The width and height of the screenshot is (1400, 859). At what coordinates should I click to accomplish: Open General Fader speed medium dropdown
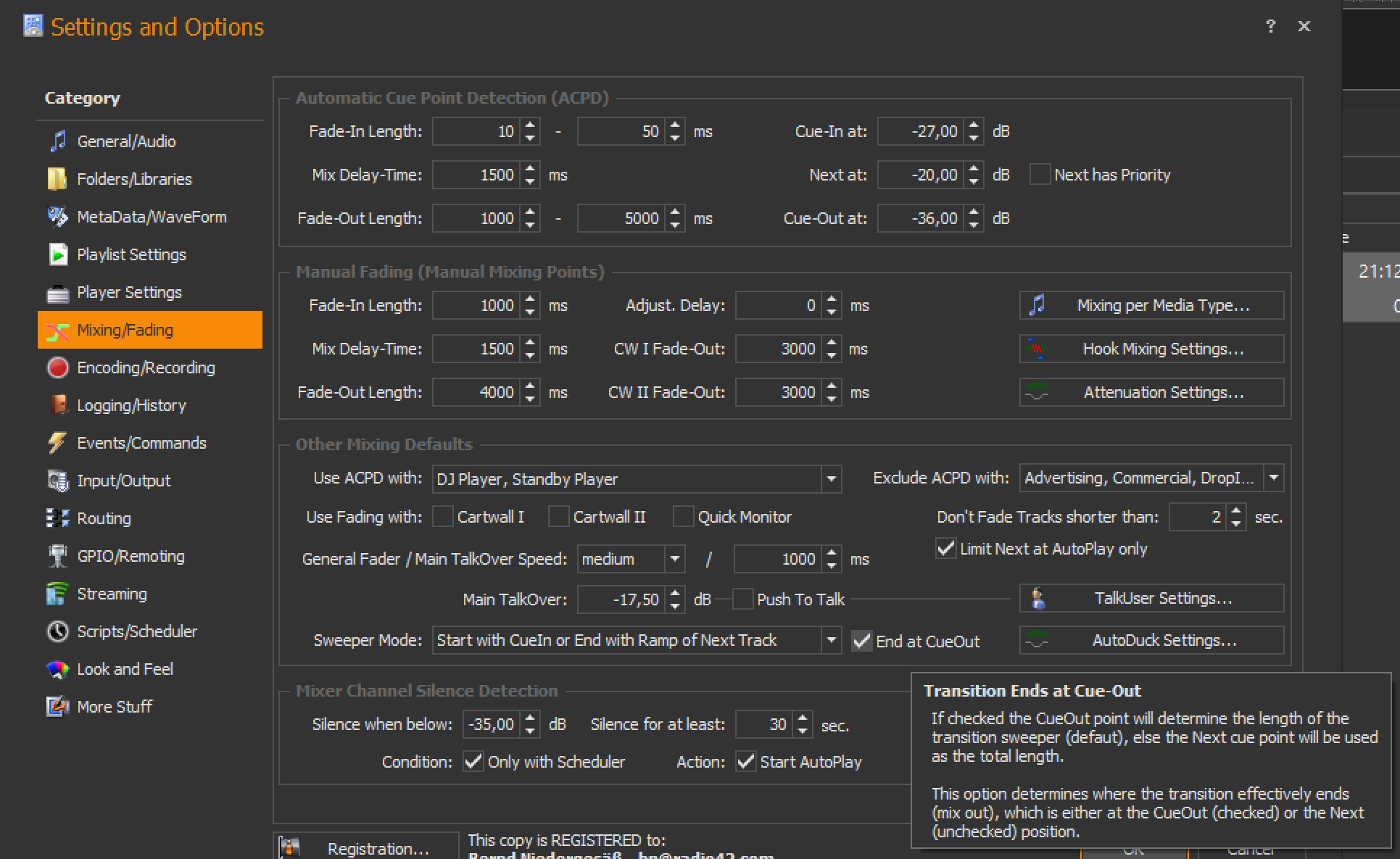point(674,559)
